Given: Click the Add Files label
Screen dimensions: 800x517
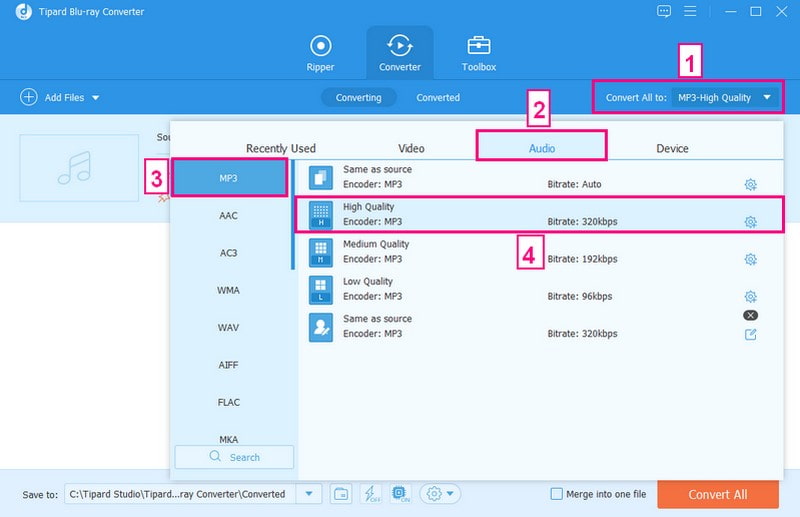Looking at the screenshot, I should (x=64, y=97).
